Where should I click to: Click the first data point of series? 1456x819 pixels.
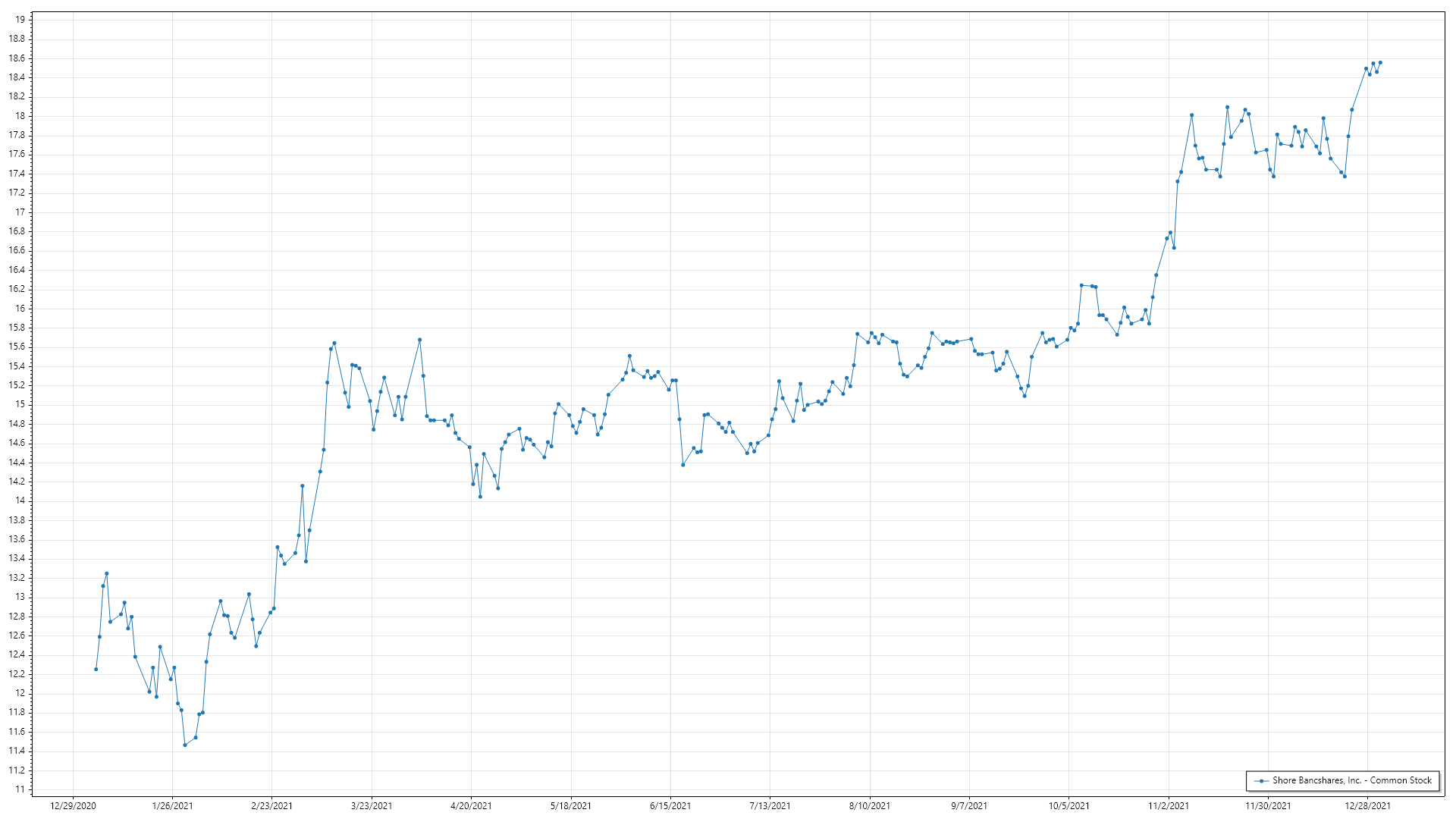(96, 669)
